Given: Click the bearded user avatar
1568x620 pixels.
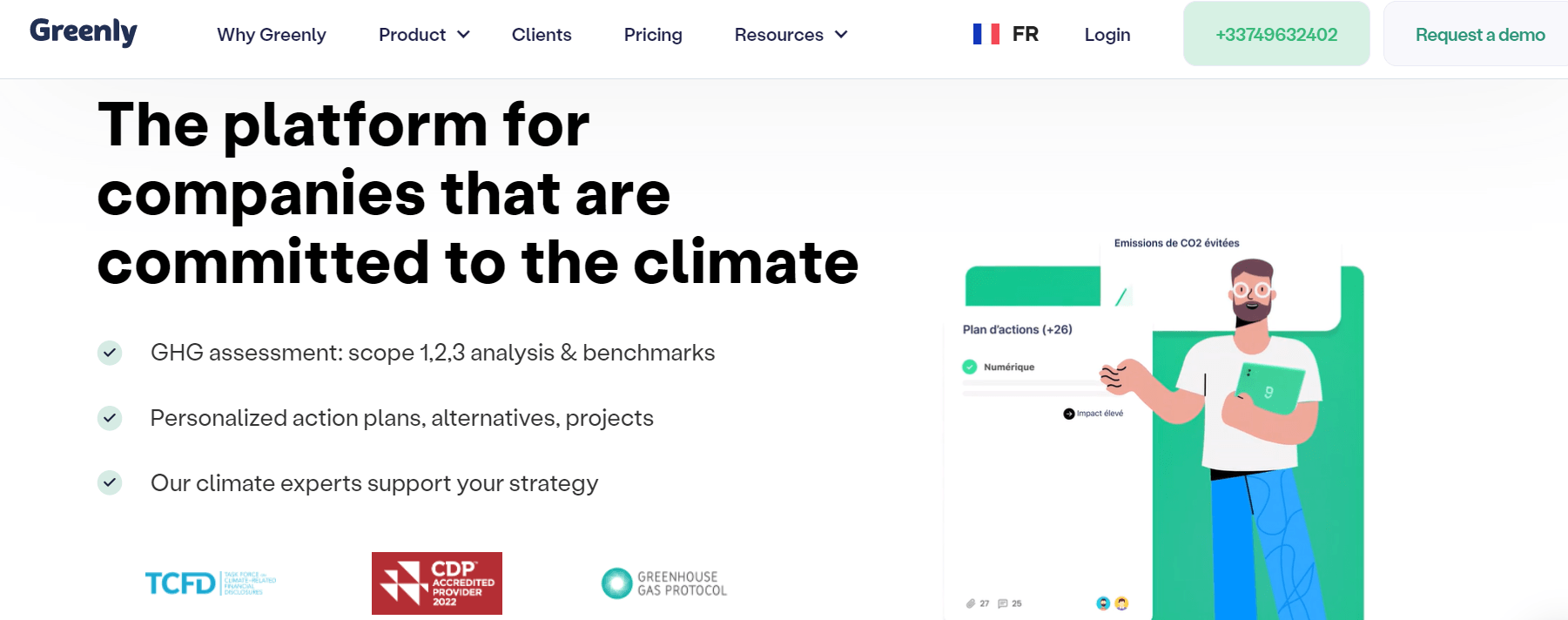Looking at the screenshot, I should pos(1102,603).
